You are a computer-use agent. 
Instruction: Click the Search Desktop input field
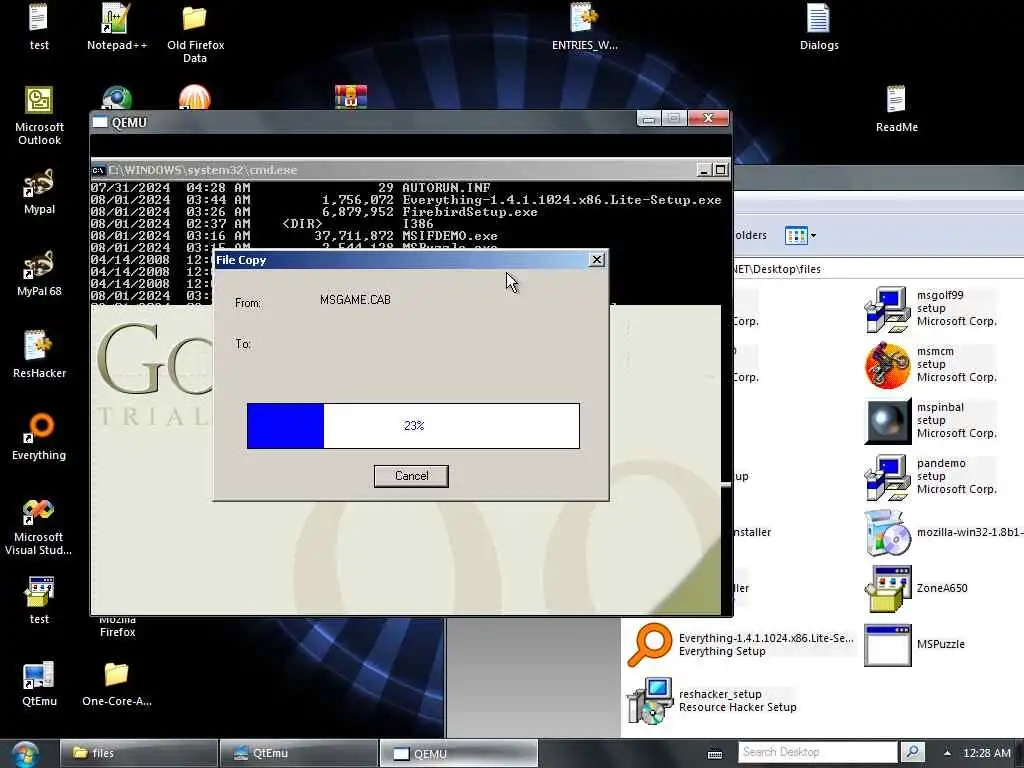pos(818,752)
